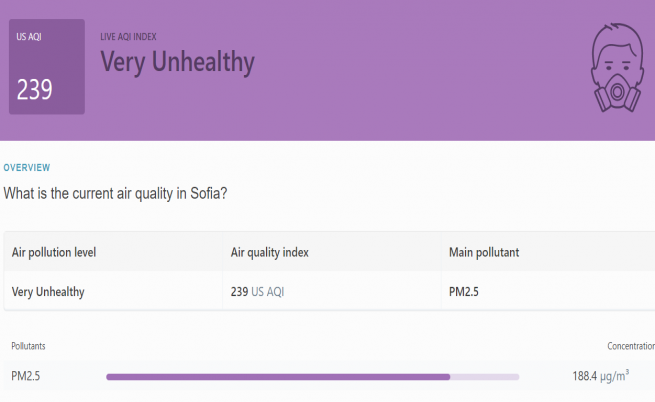Click the Main pollutant column header
This screenshot has width=655, height=402.
(x=484, y=252)
